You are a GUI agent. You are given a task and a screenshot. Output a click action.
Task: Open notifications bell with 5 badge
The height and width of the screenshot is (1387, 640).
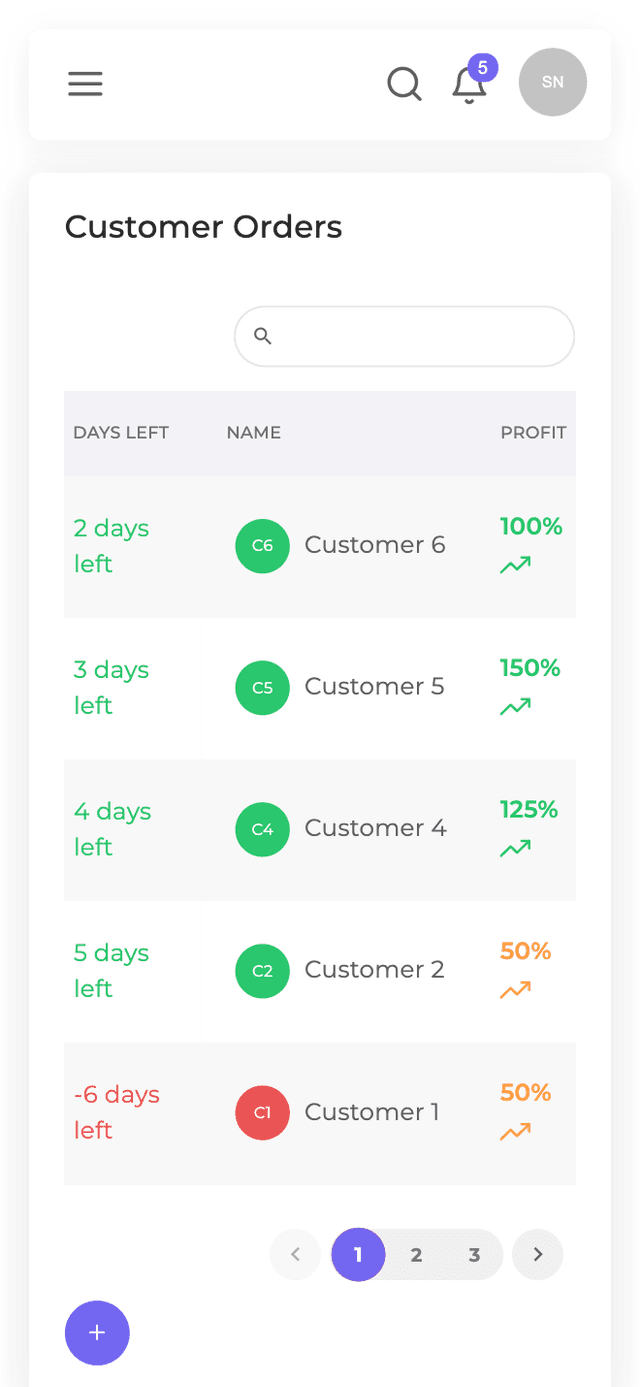469,85
